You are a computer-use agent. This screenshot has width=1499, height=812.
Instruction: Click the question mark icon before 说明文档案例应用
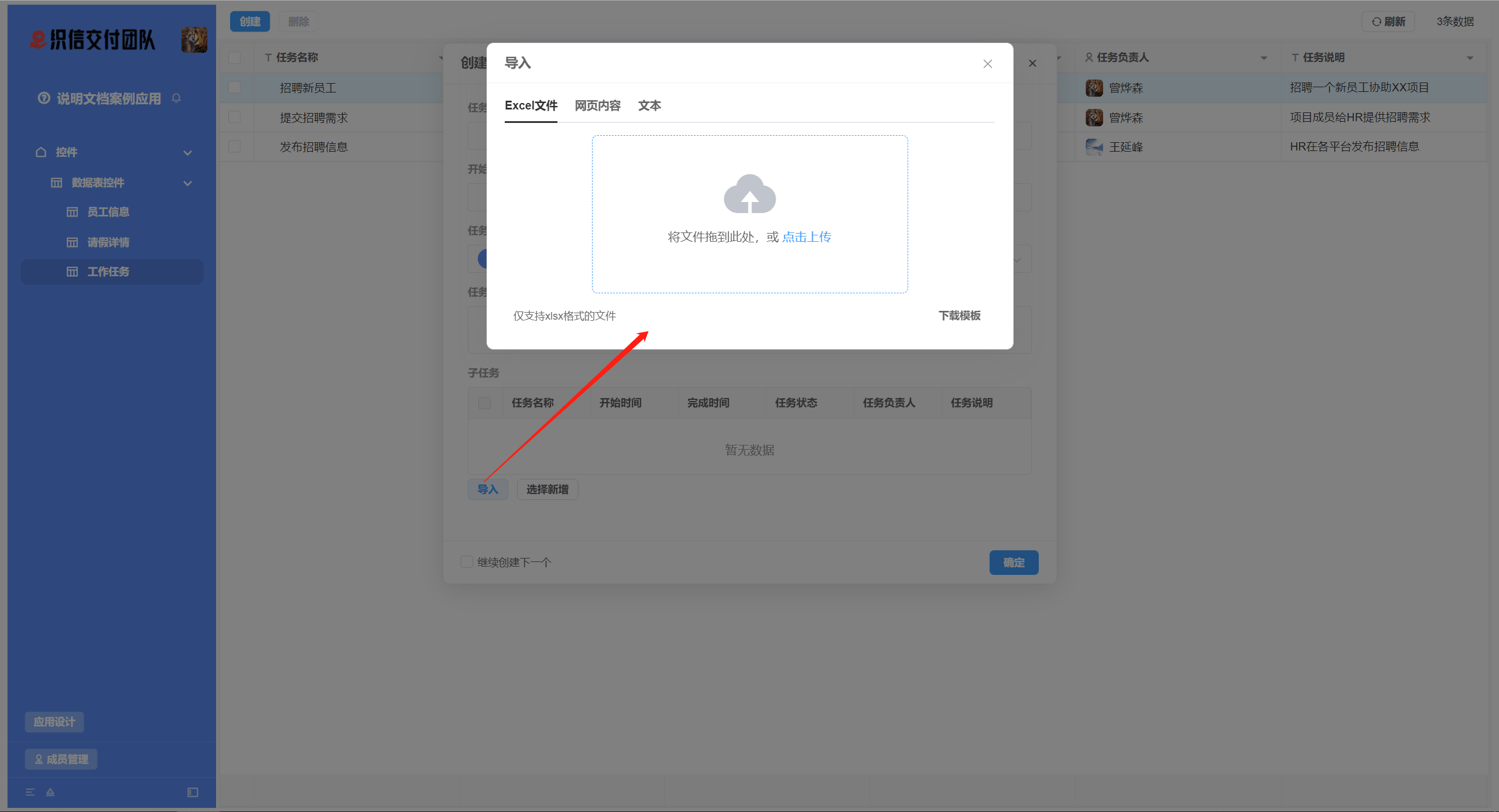pos(44,98)
